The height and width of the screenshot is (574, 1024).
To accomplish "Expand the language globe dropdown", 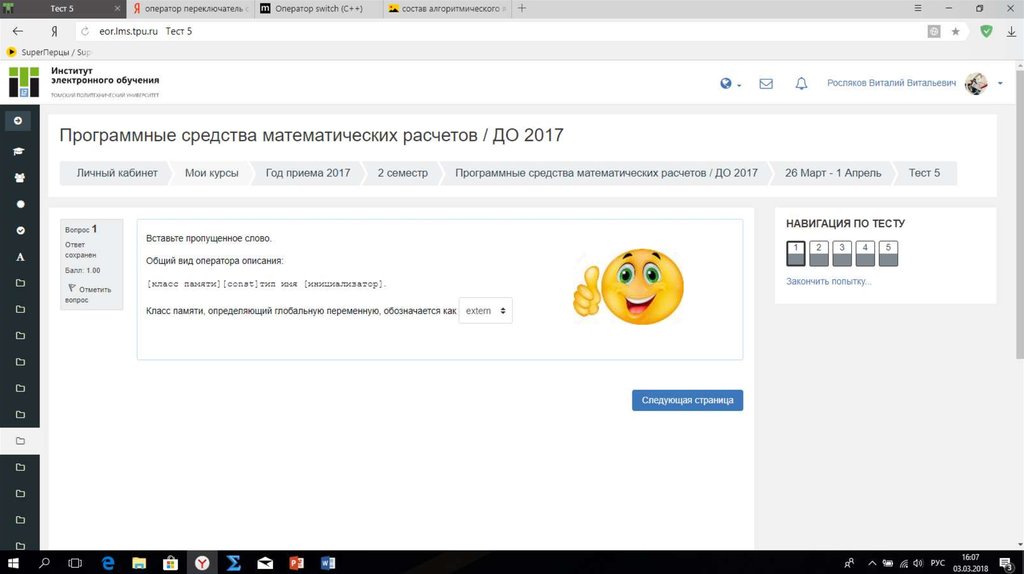I will (730, 84).
